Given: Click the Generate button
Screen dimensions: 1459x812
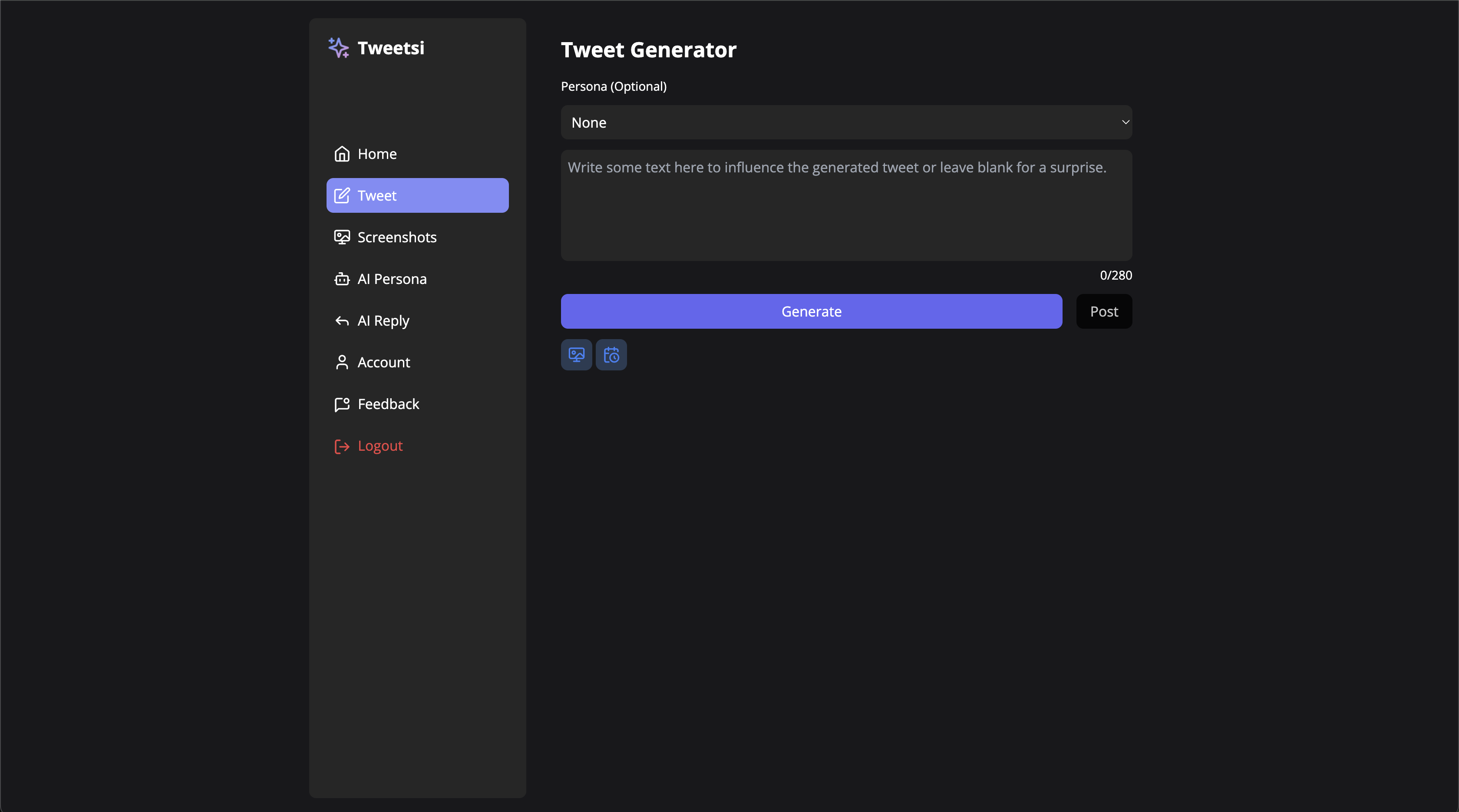Looking at the screenshot, I should point(811,311).
